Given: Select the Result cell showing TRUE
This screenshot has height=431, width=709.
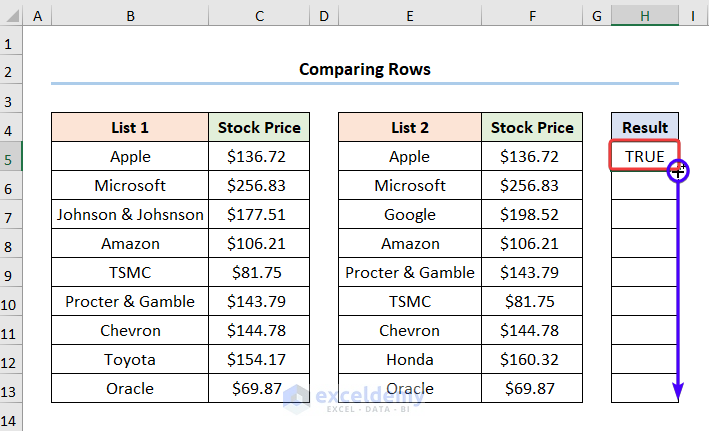Looking at the screenshot, I should coord(644,156).
